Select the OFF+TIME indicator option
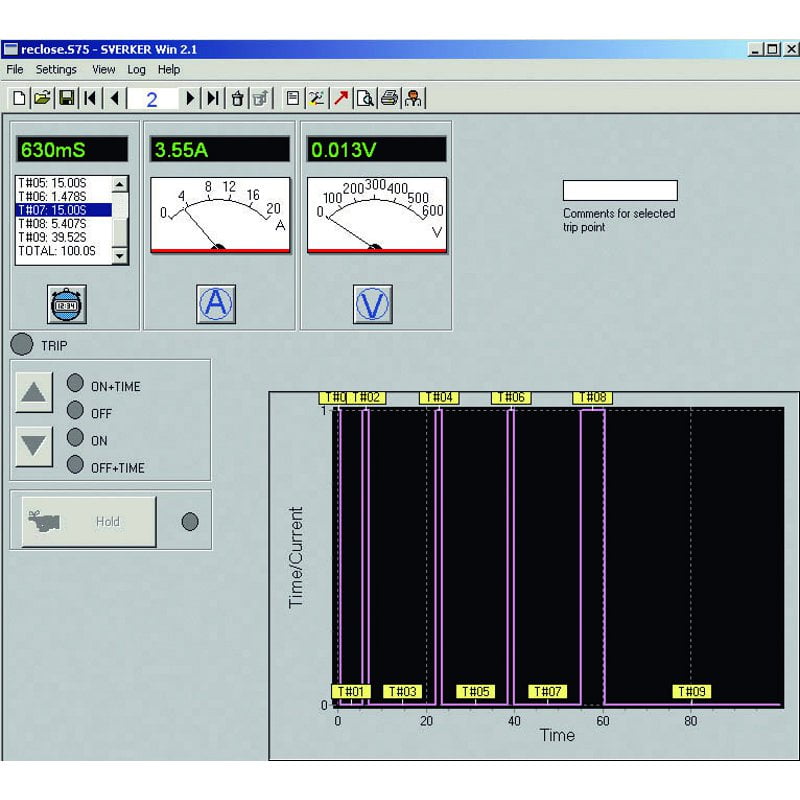800x800 pixels. coord(75,465)
